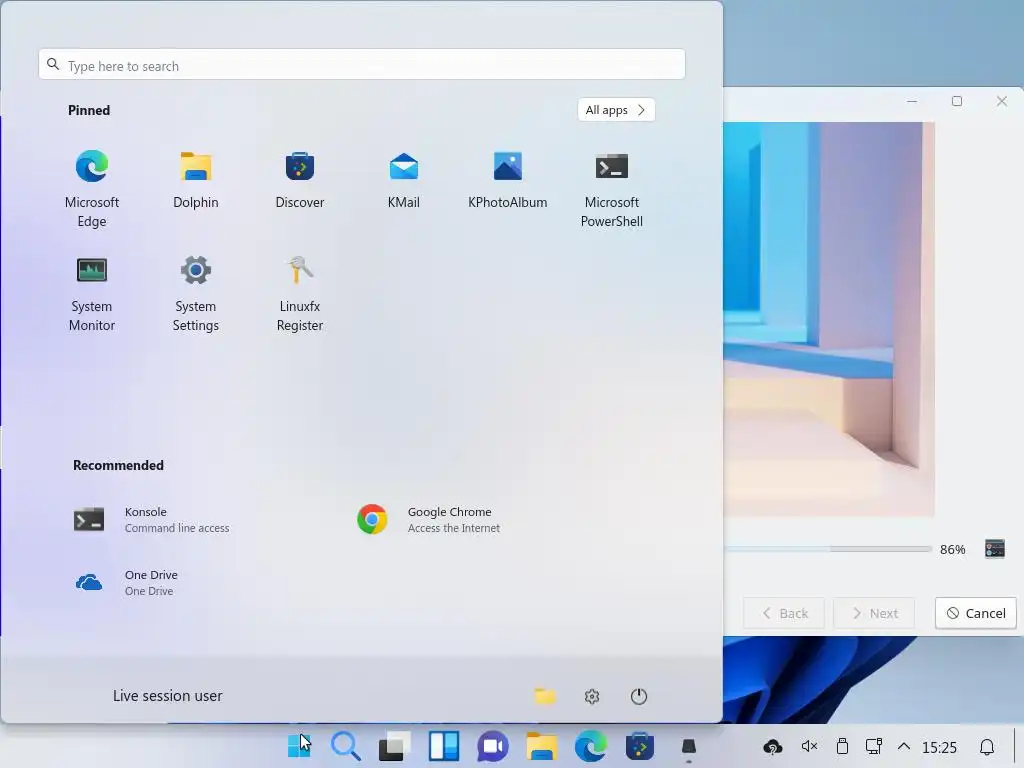This screenshot has width=1024, height=768.
Task: Open Google Chrome from Recommended
Action: [x=428, y=520]
